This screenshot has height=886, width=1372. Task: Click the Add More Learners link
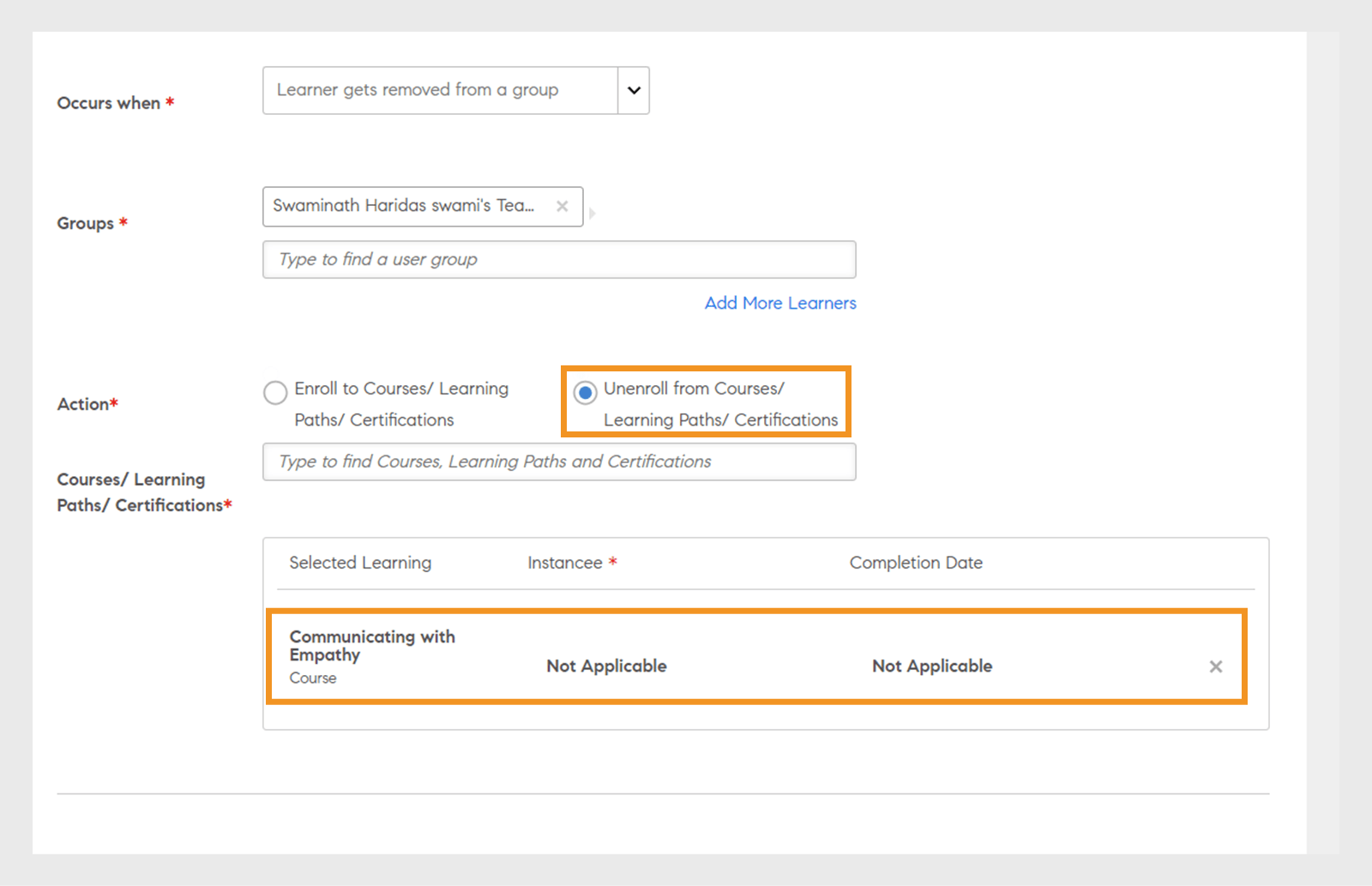click(x=780, y=303)
